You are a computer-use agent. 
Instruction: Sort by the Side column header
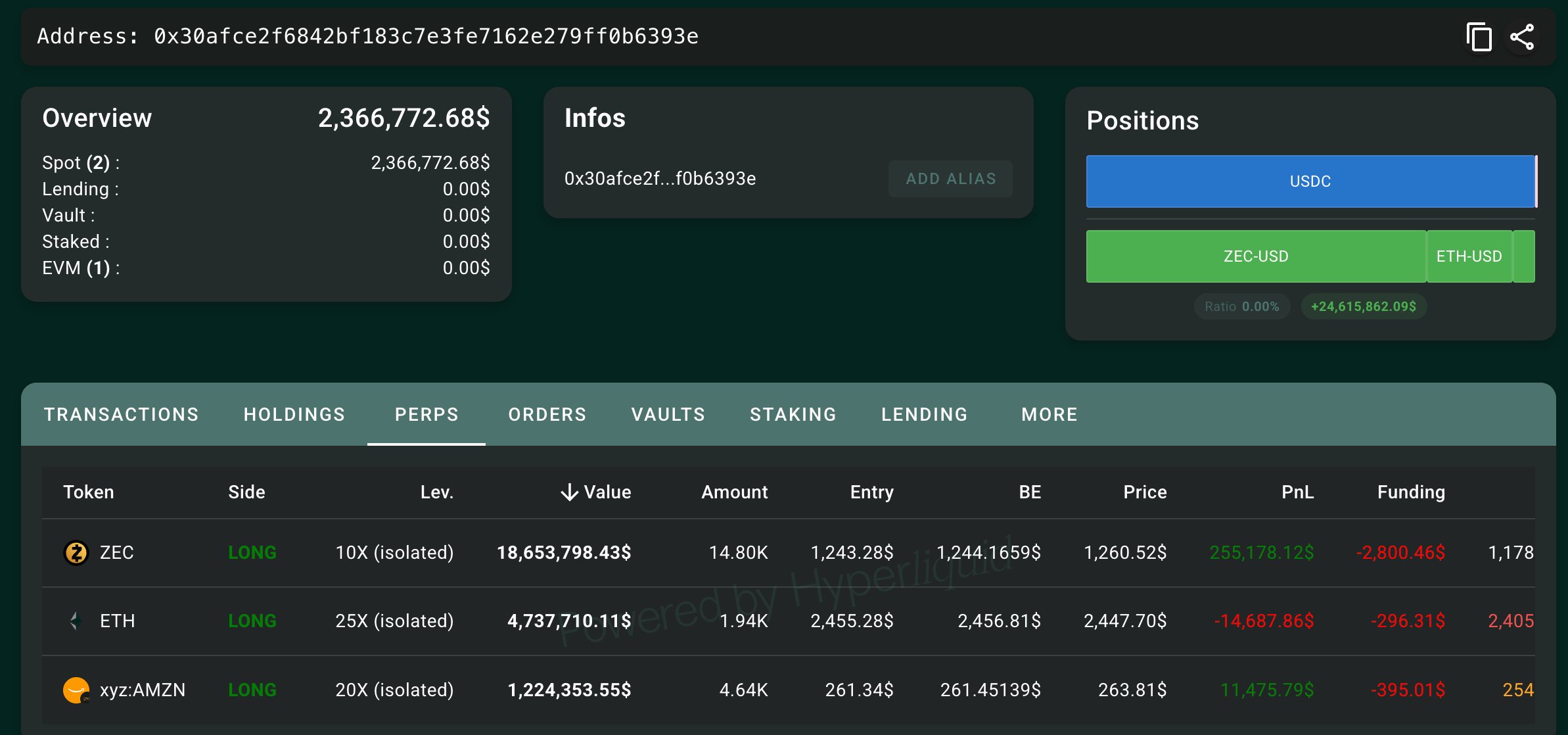click(x=246, y=492)
